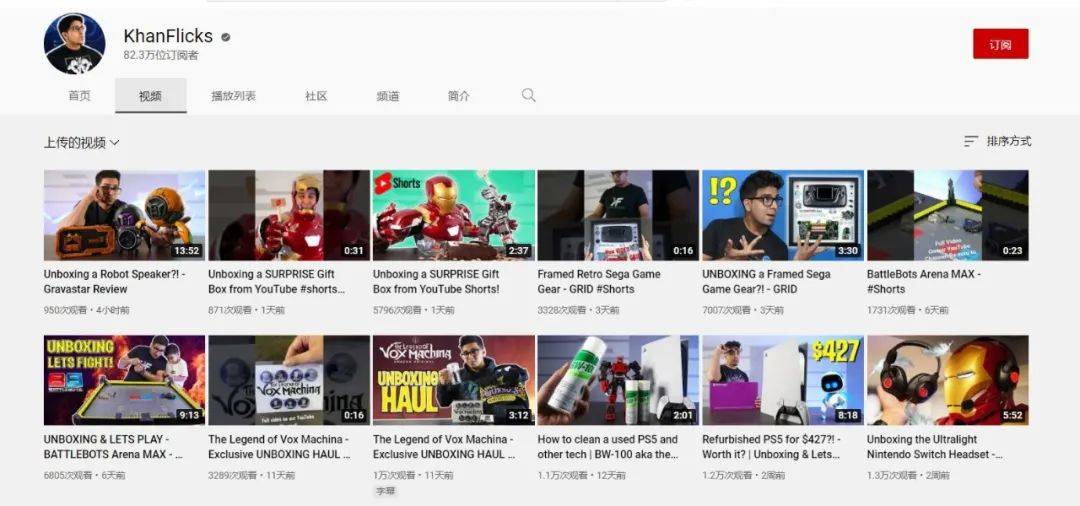Viewport: 1080px width, 506px height.
Task: Click the '1.3万次观看 • 2周前' metadata
Action: [908, 476]
